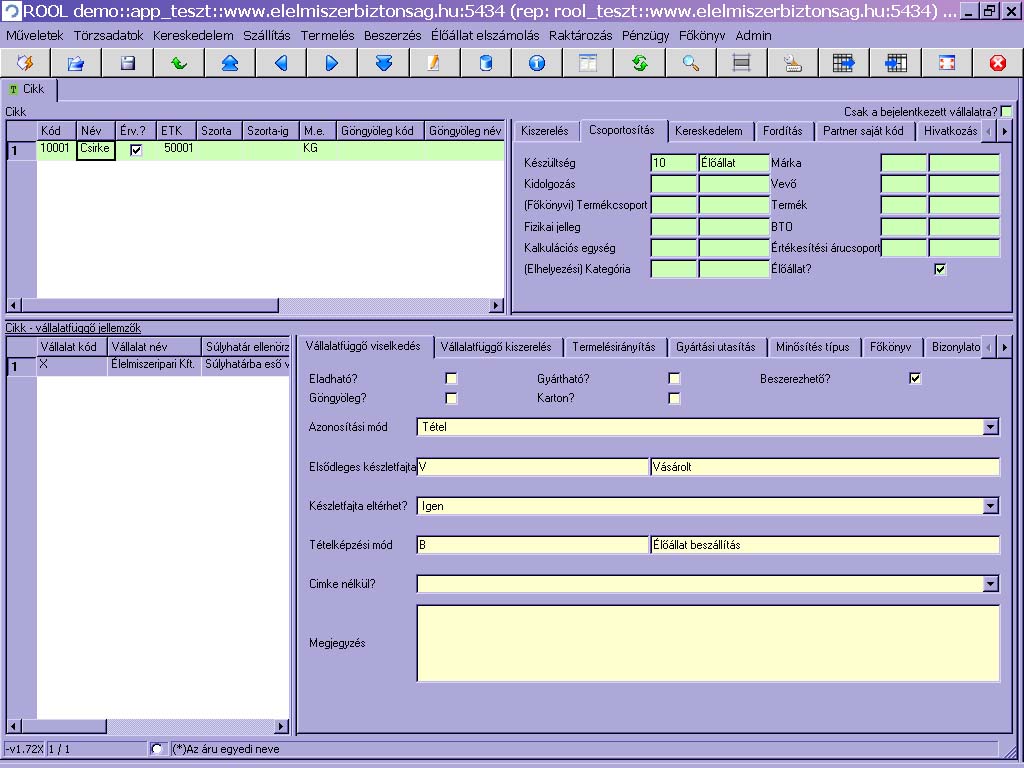Open the Cimke nélkül? dropdown
Viewport: 1024px width, 768px height.
pos(990,583)
